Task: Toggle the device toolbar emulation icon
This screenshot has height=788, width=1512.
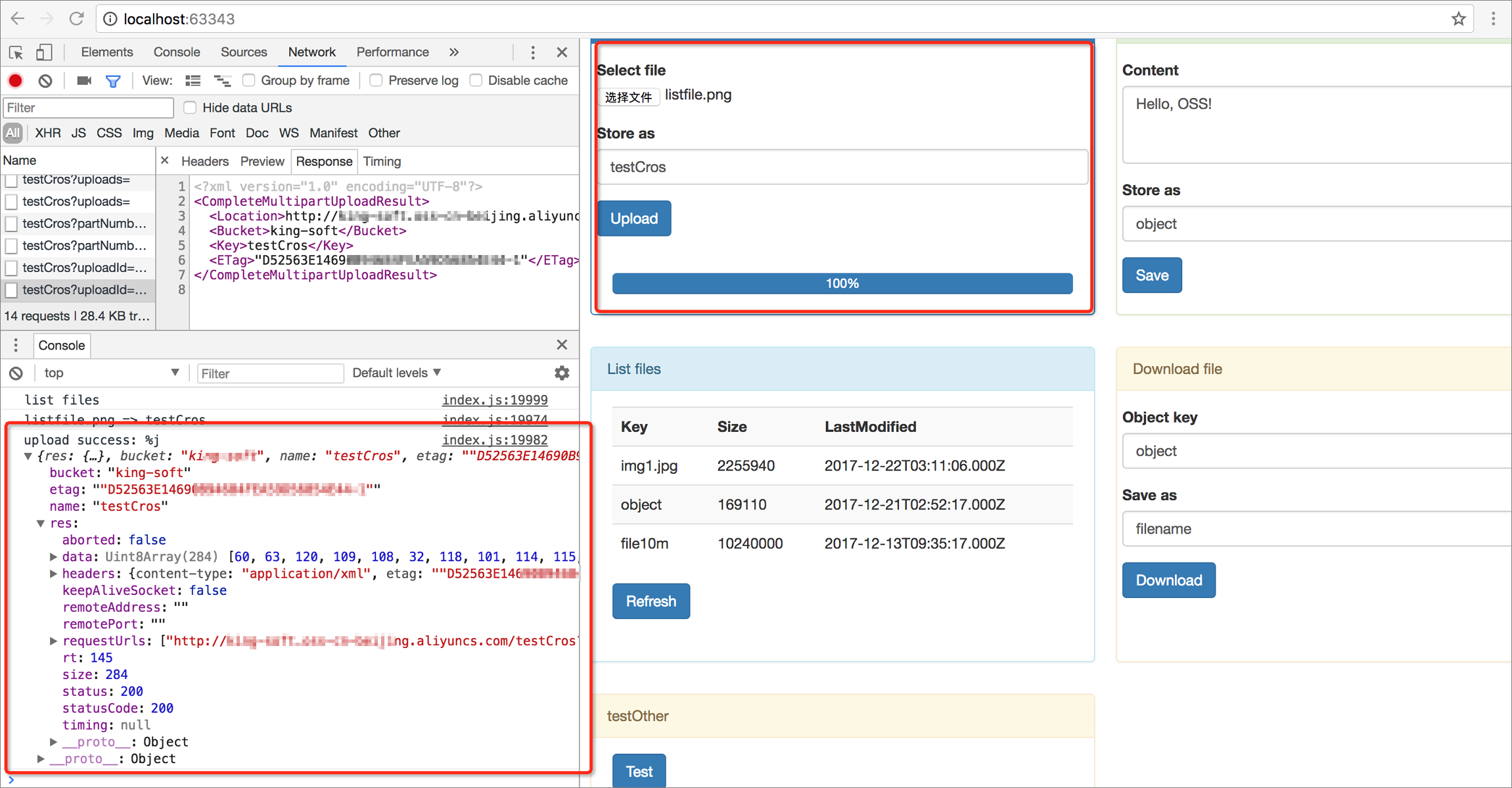Action: point(43,52)
